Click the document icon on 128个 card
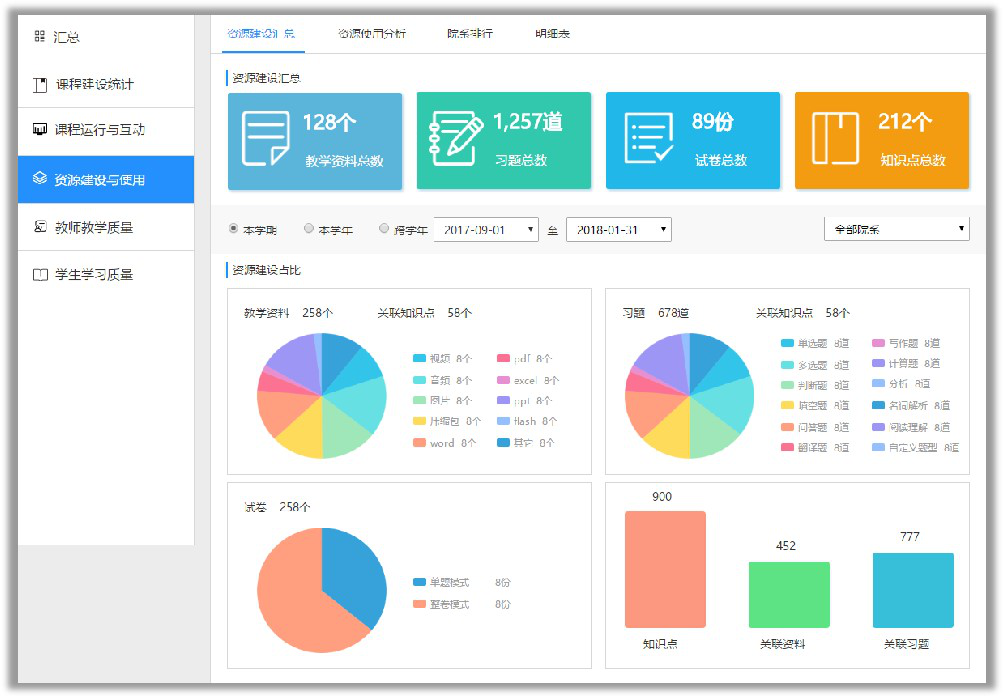Screen dimensions: 1005x700 coord(265,139)
